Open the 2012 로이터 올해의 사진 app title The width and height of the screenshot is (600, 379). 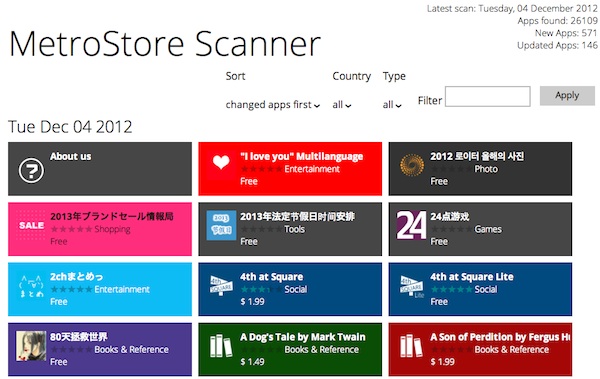click(477, 156)
